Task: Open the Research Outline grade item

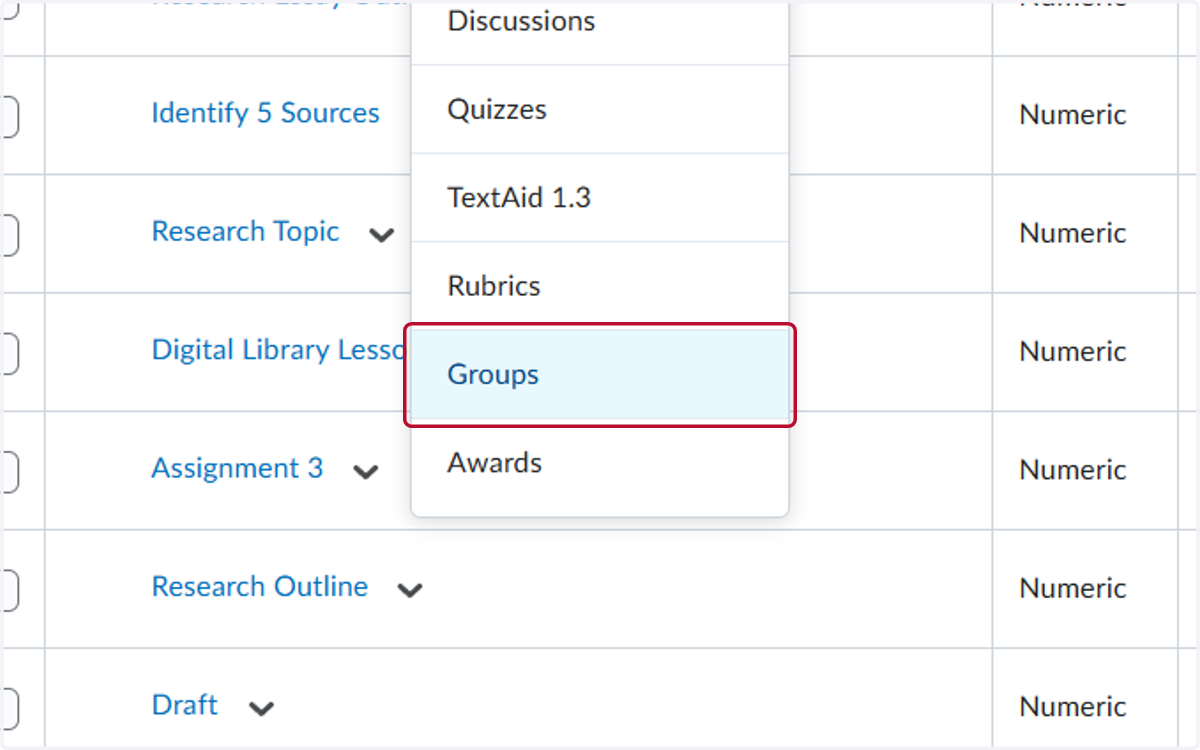Action: point(260,587)
